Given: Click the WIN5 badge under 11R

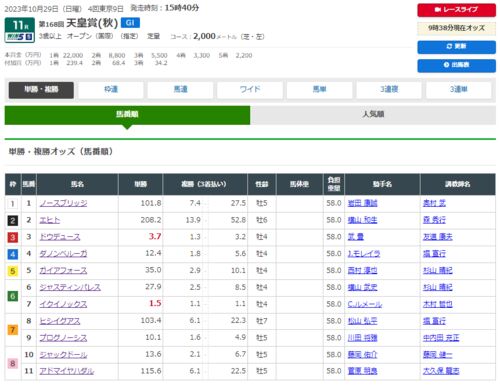Looking at the screenshot, I should (x=20, y=37).
